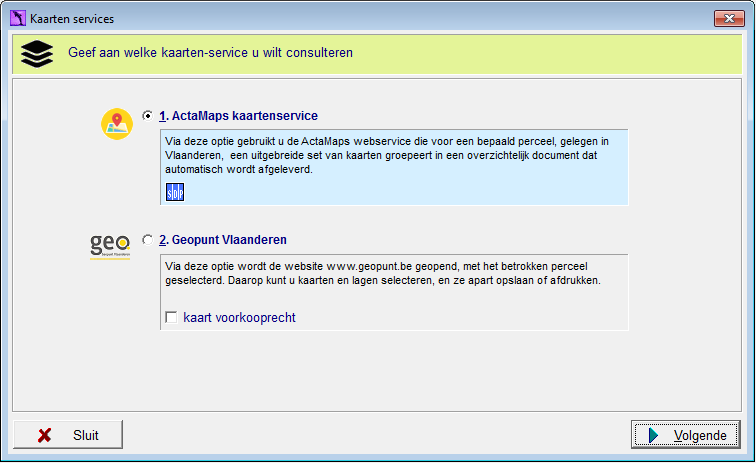Viewport: 756px width, 463px height.
Task: Click the Sluit button
Action: [68, 435]
